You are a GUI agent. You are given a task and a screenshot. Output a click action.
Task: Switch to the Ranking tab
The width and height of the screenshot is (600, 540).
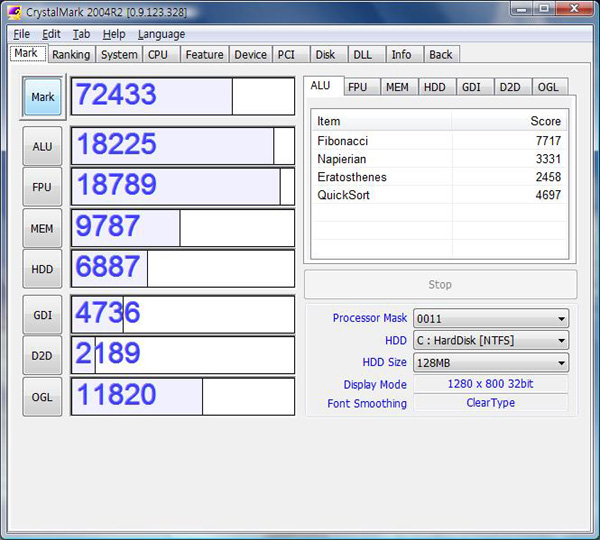(x=71, y=54)
